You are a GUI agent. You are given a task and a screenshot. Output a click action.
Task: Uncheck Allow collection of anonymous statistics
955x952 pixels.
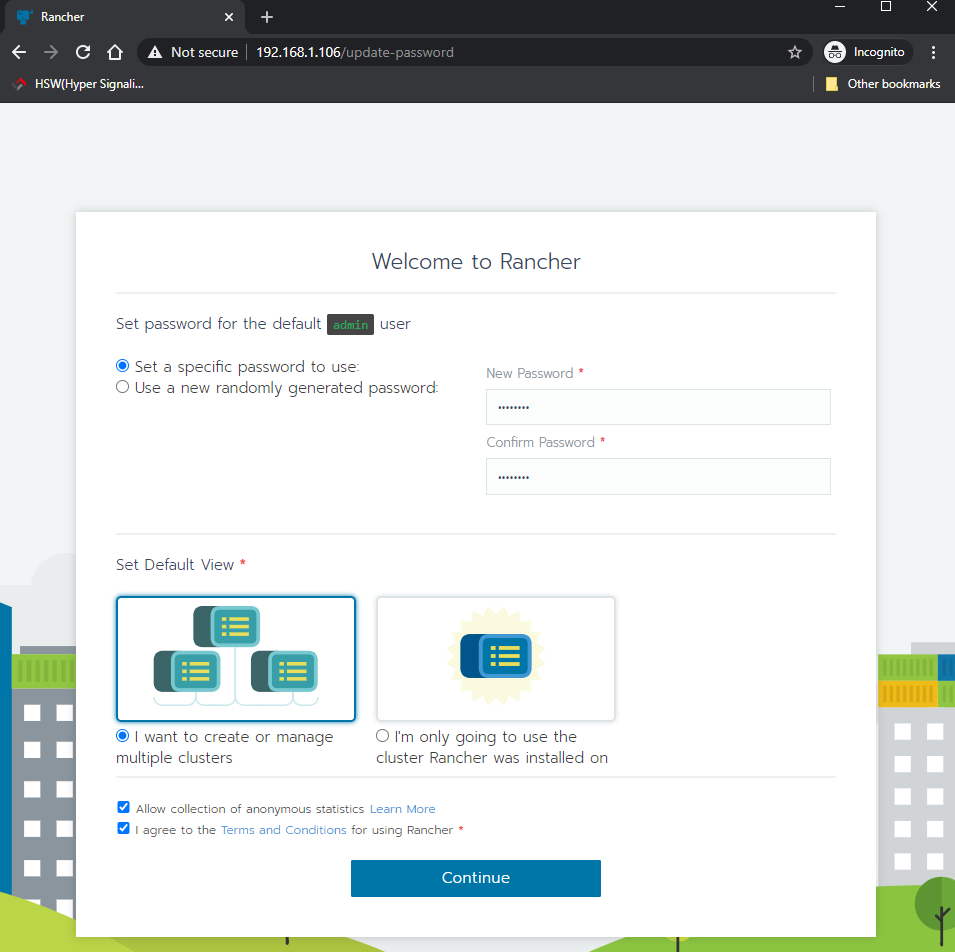pos(124,808)
